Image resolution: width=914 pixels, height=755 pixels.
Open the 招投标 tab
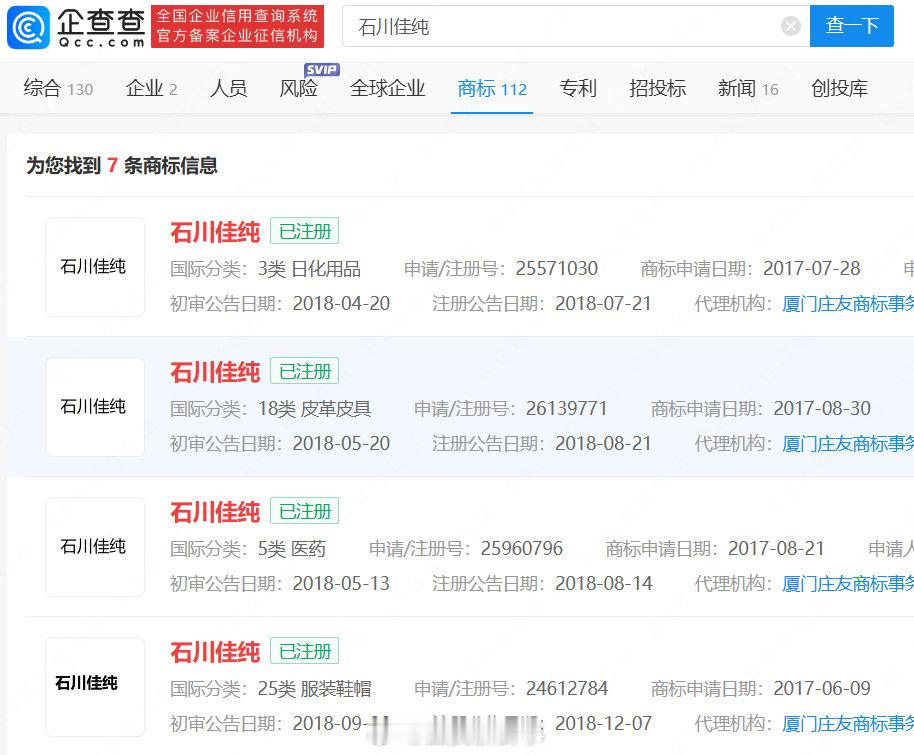(x=658, y=89)
